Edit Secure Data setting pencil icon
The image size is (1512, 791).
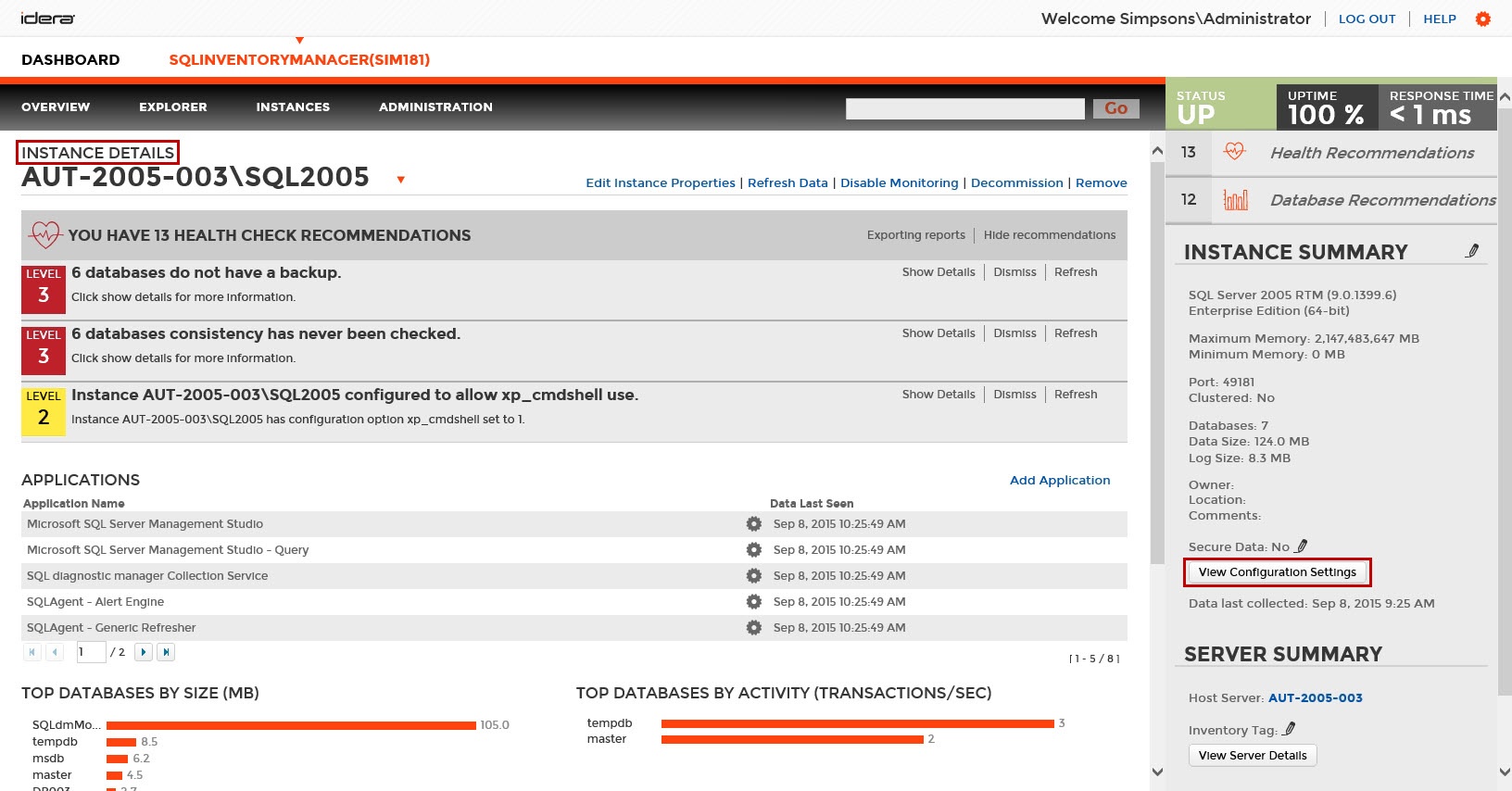pos(1302,546)
